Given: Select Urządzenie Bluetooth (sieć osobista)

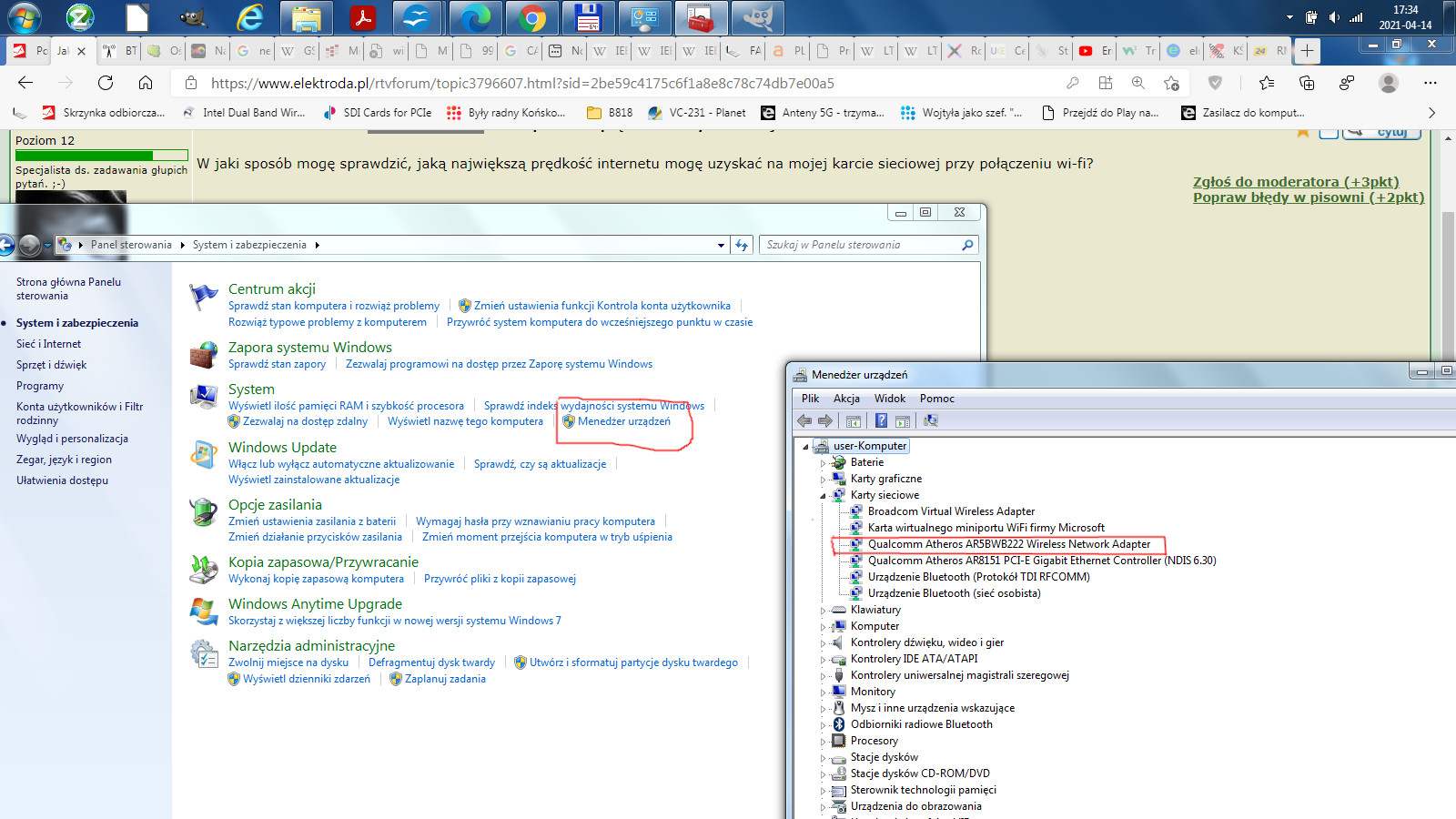Looking at the screenshot, I should [x=954, y=593].
